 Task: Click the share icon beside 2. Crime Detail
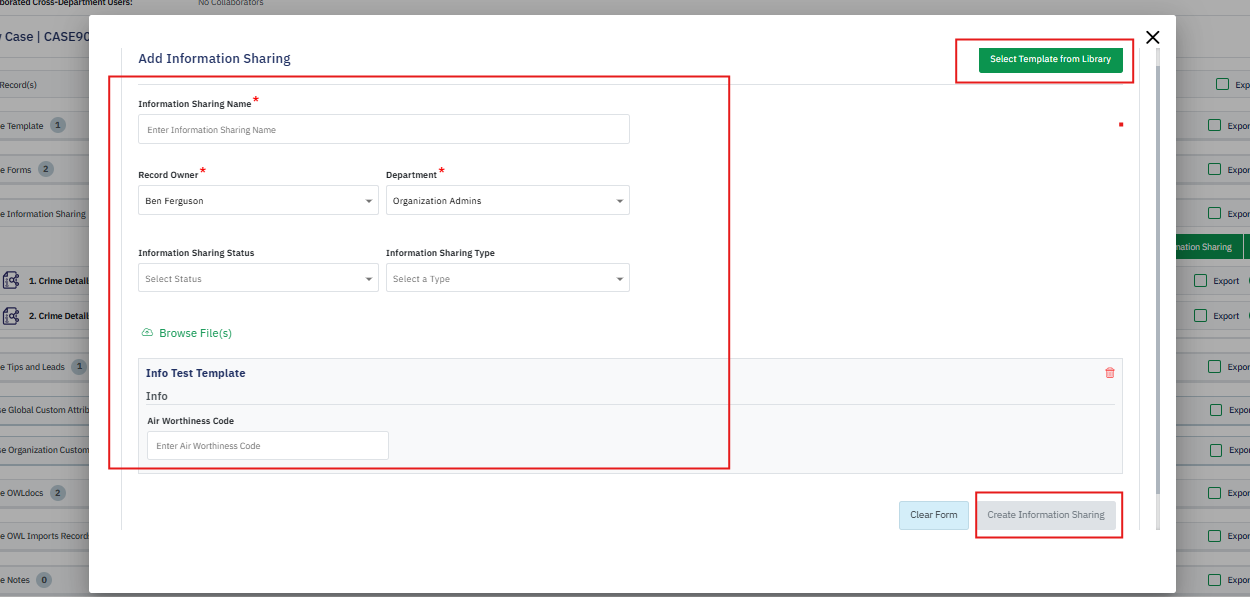(x=11, y=316)
